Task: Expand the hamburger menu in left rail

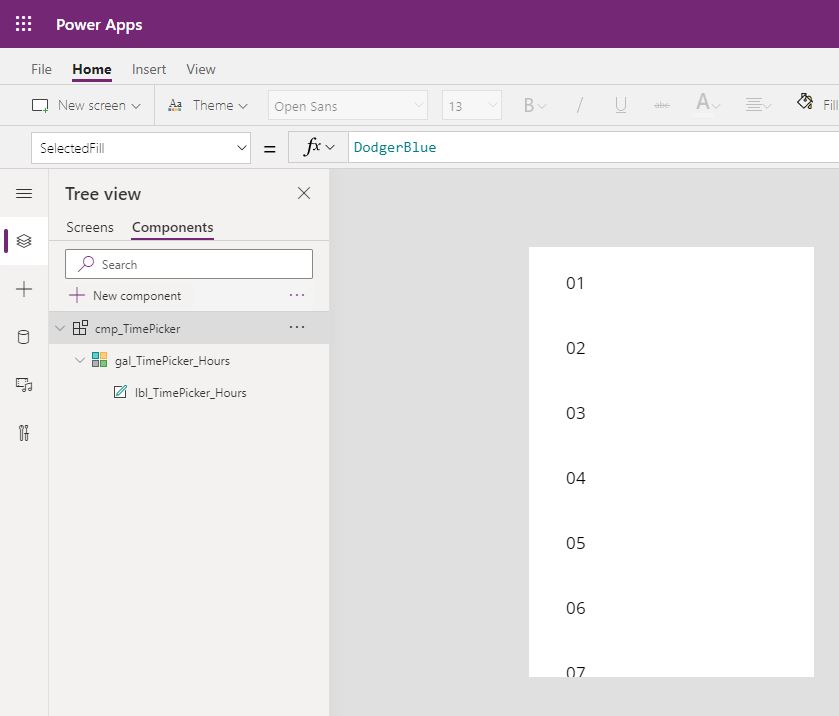Action: point(24,193)
